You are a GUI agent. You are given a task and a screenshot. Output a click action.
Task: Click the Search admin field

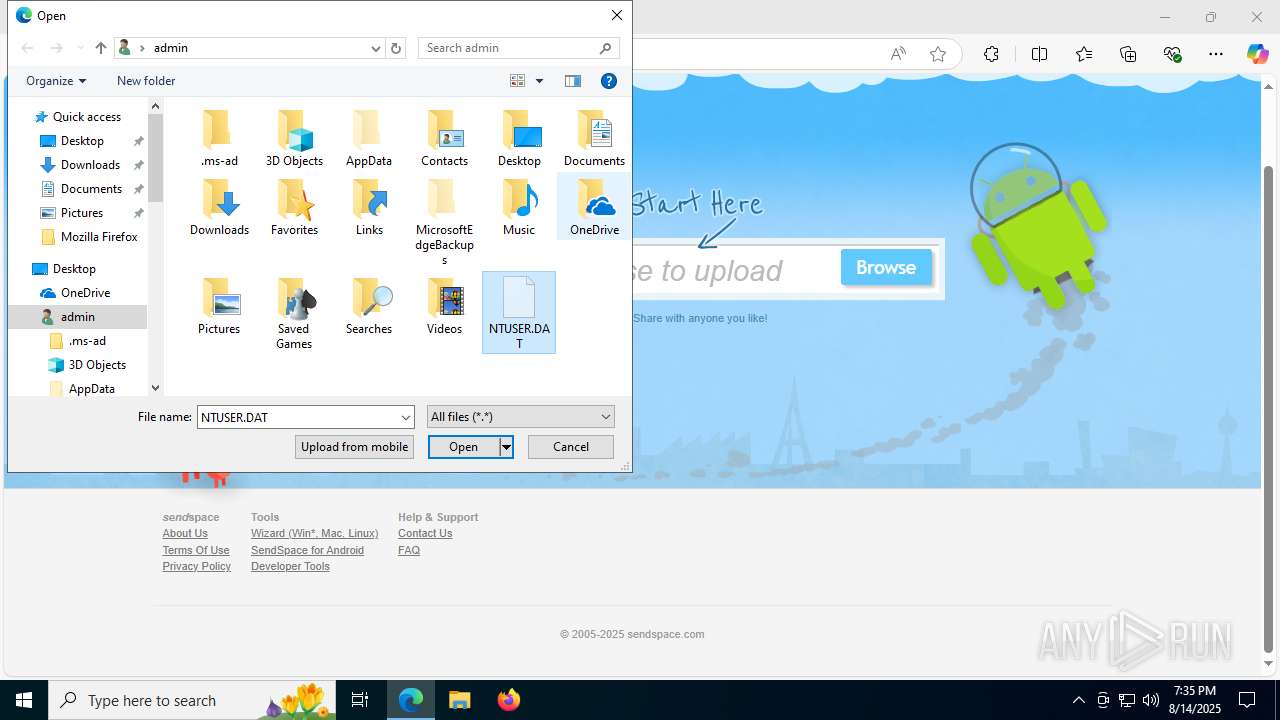point(519,48)
